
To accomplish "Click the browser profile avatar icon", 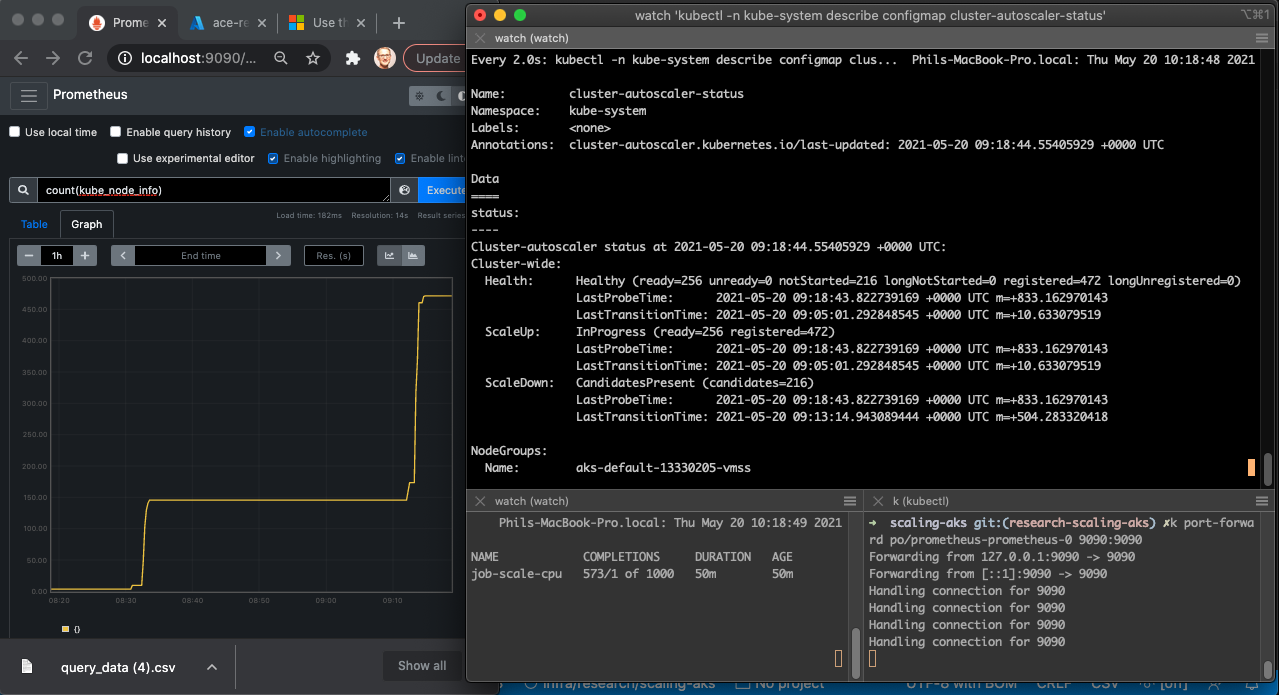I will click(x=384, y=59).
